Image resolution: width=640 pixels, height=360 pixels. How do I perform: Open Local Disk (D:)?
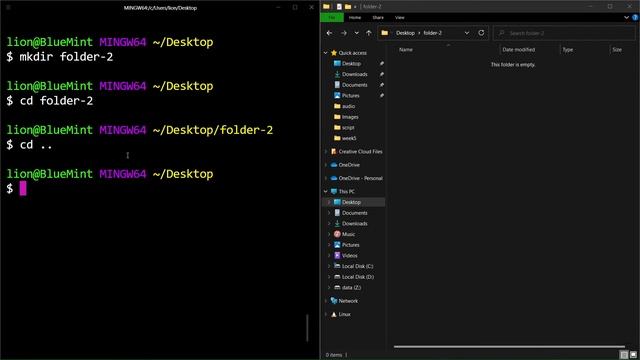[358, 276]
